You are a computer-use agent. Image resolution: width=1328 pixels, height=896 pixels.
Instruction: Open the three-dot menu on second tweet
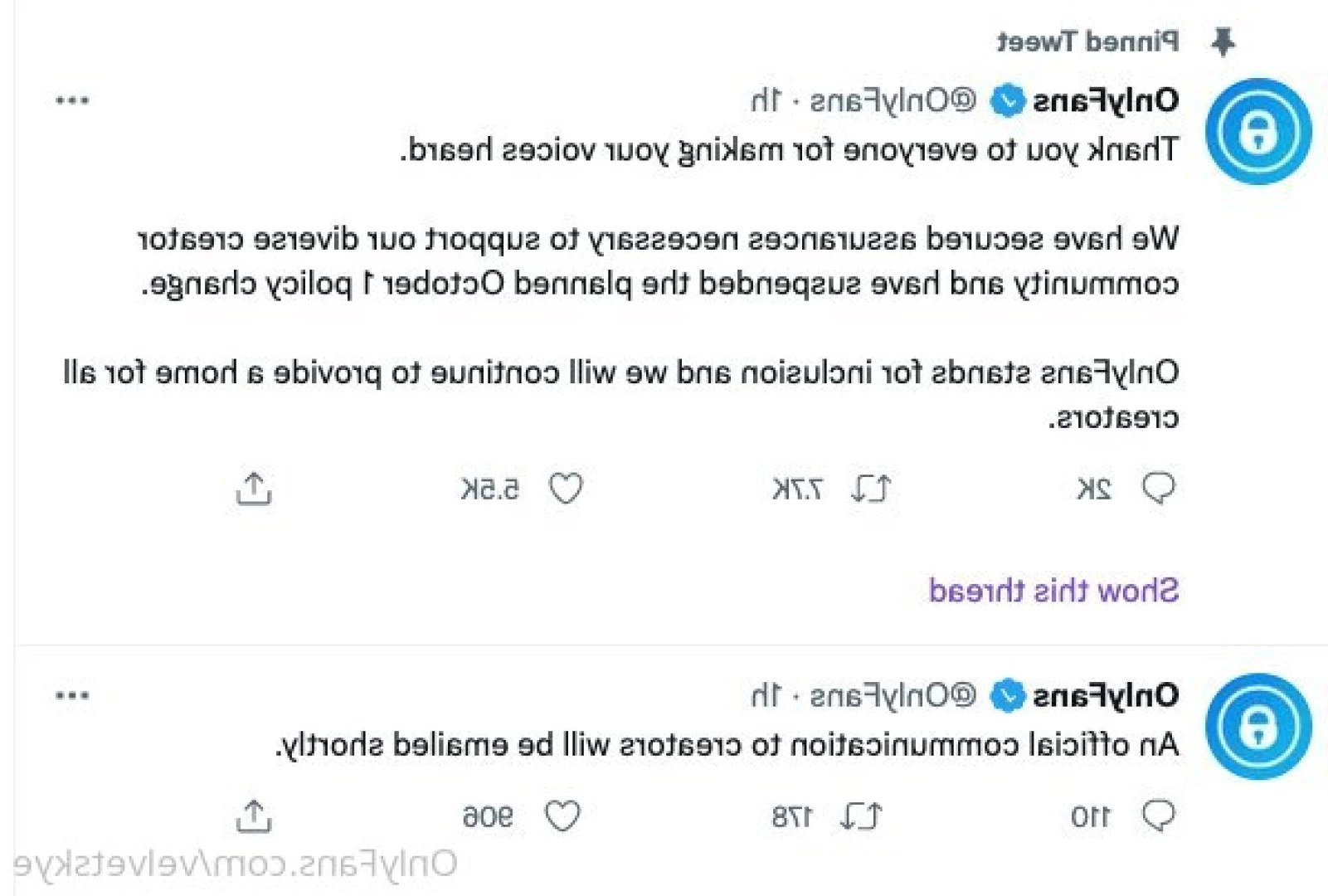72,695
